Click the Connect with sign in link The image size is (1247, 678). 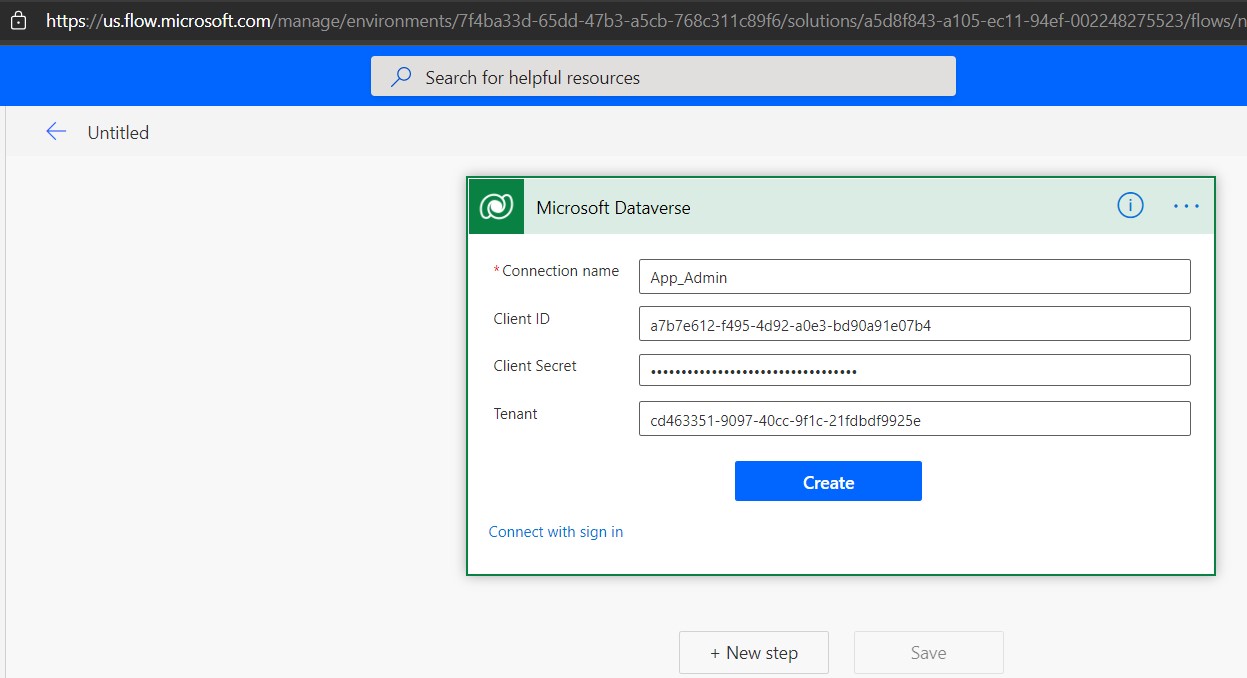pyautogui.click(x=556, y=532)
